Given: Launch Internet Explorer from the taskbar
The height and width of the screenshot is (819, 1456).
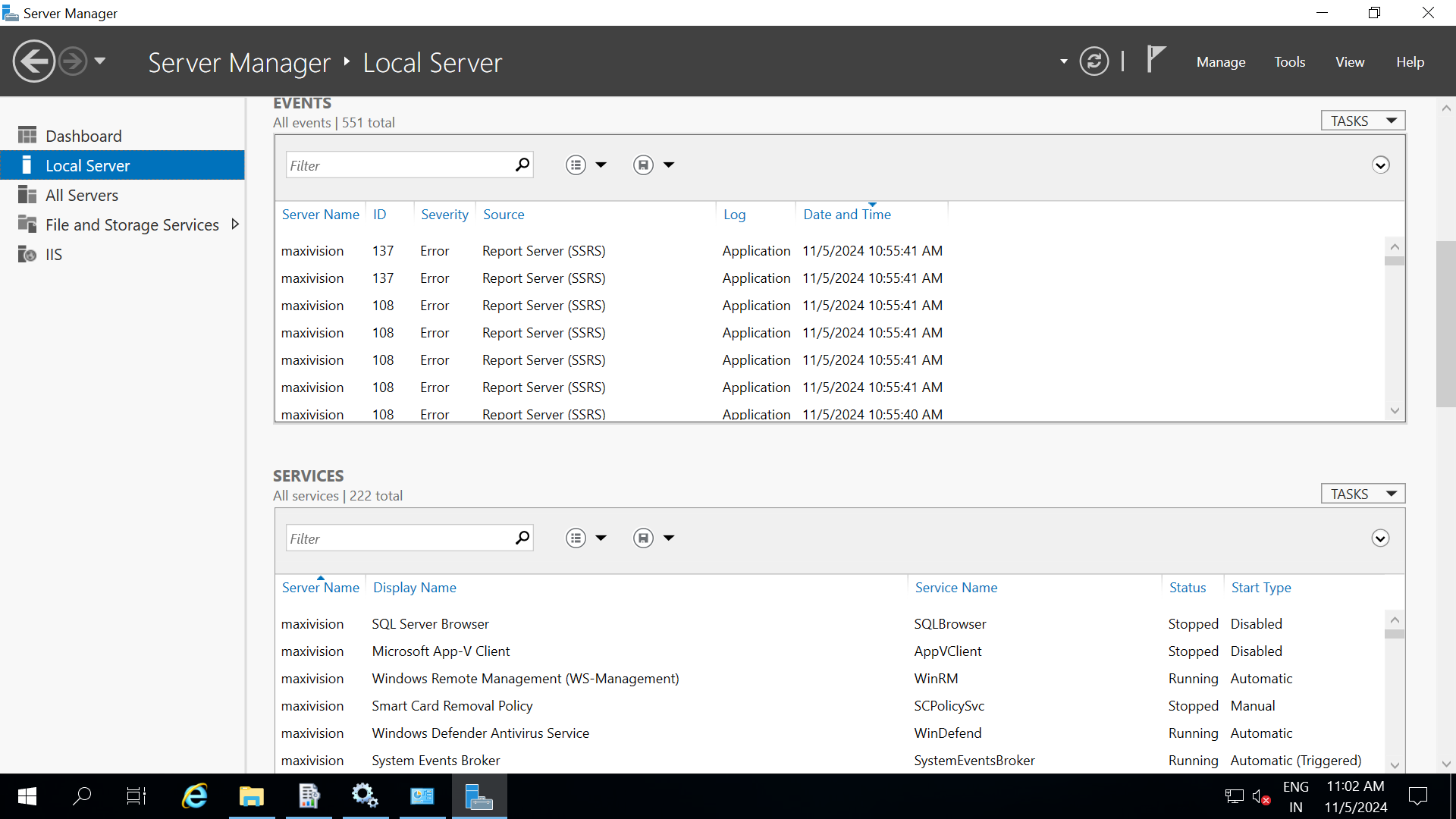Looking at the screenshot, I should pos(195,796).
